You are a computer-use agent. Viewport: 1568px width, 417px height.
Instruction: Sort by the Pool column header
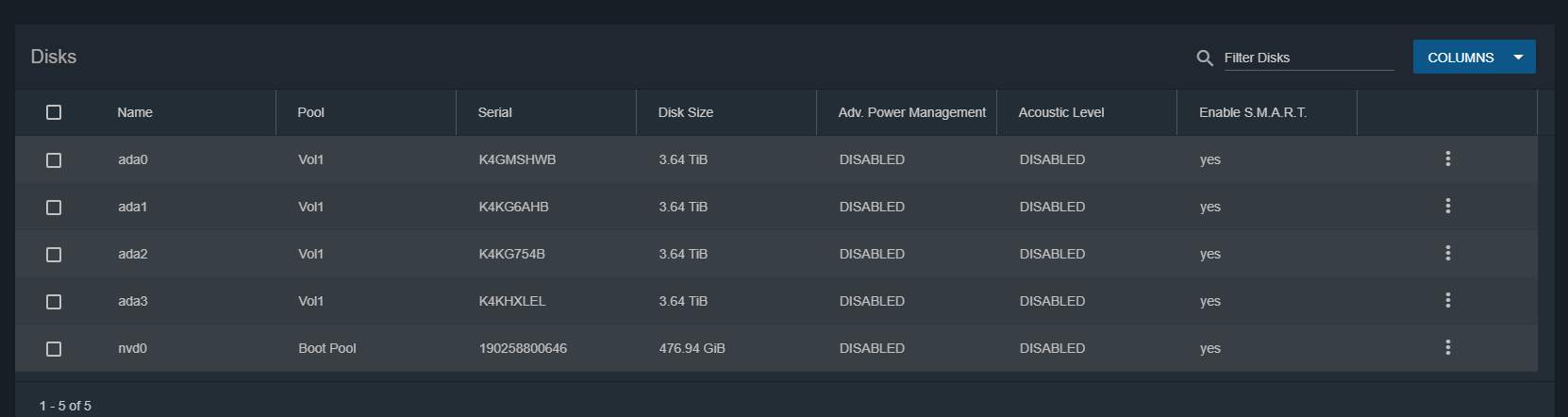(310, 112)
